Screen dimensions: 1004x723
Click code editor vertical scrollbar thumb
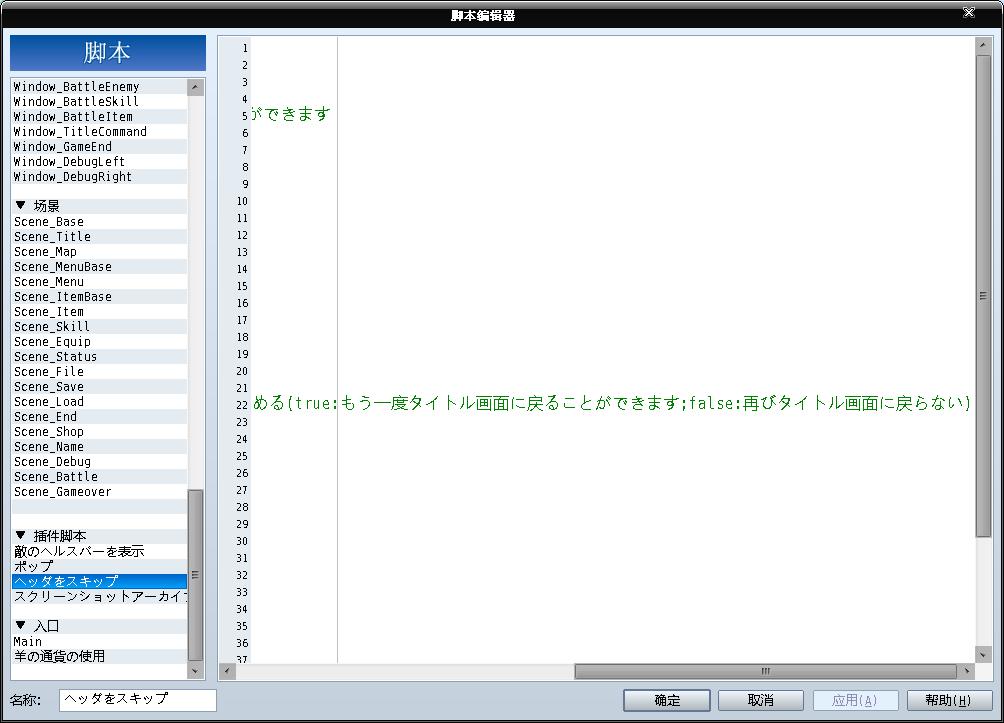(x=983, y=296)
